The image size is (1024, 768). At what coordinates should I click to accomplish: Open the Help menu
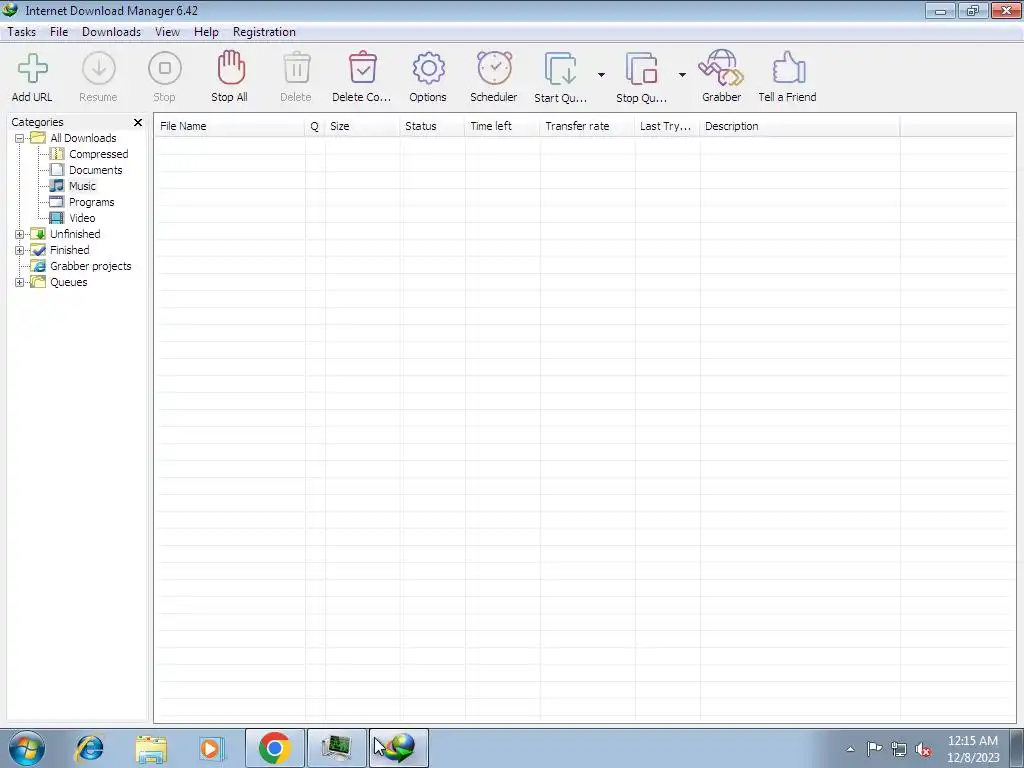[x=206, y=32]
